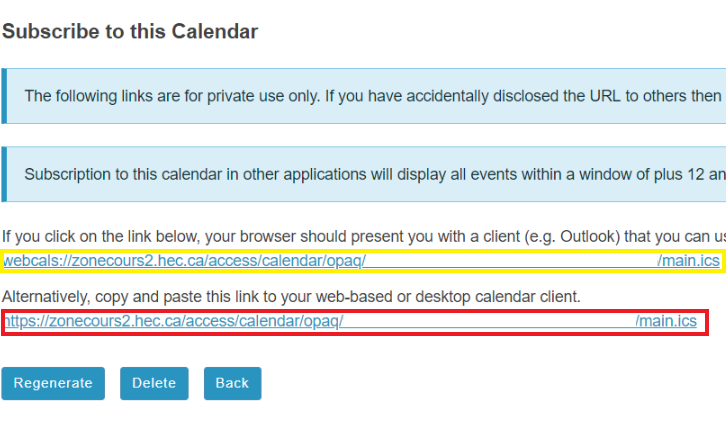Viewport: 726px width, 447px height.
Task: Click the sentence mentioning Outlook client
Action: point(364,237)
